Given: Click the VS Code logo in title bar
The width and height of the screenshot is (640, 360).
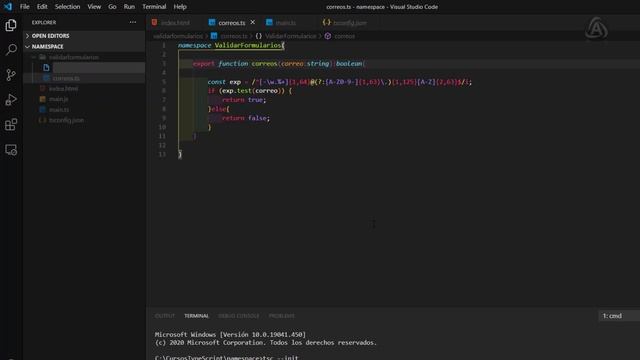Looking at the screenshot, I should [8, 7].
